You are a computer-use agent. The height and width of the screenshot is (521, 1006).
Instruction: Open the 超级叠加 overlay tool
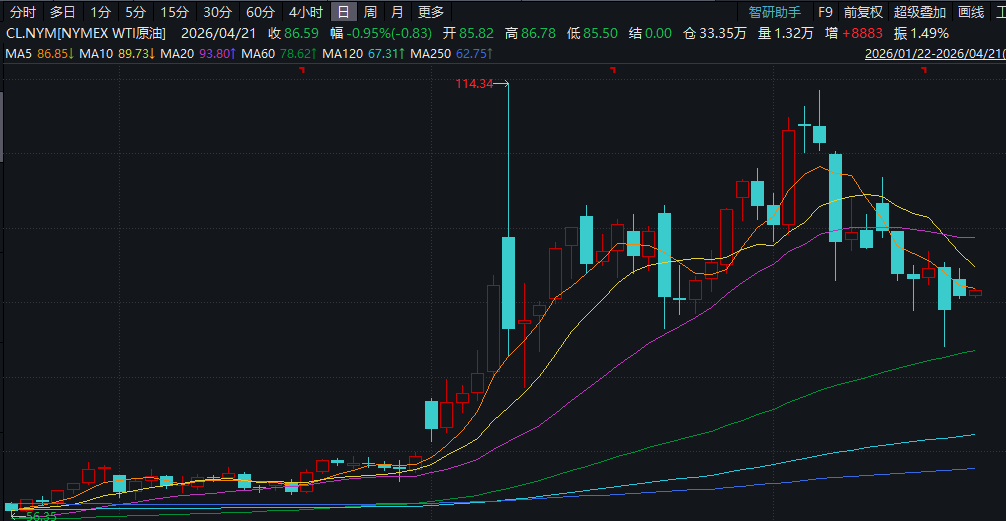click(920, 12)
